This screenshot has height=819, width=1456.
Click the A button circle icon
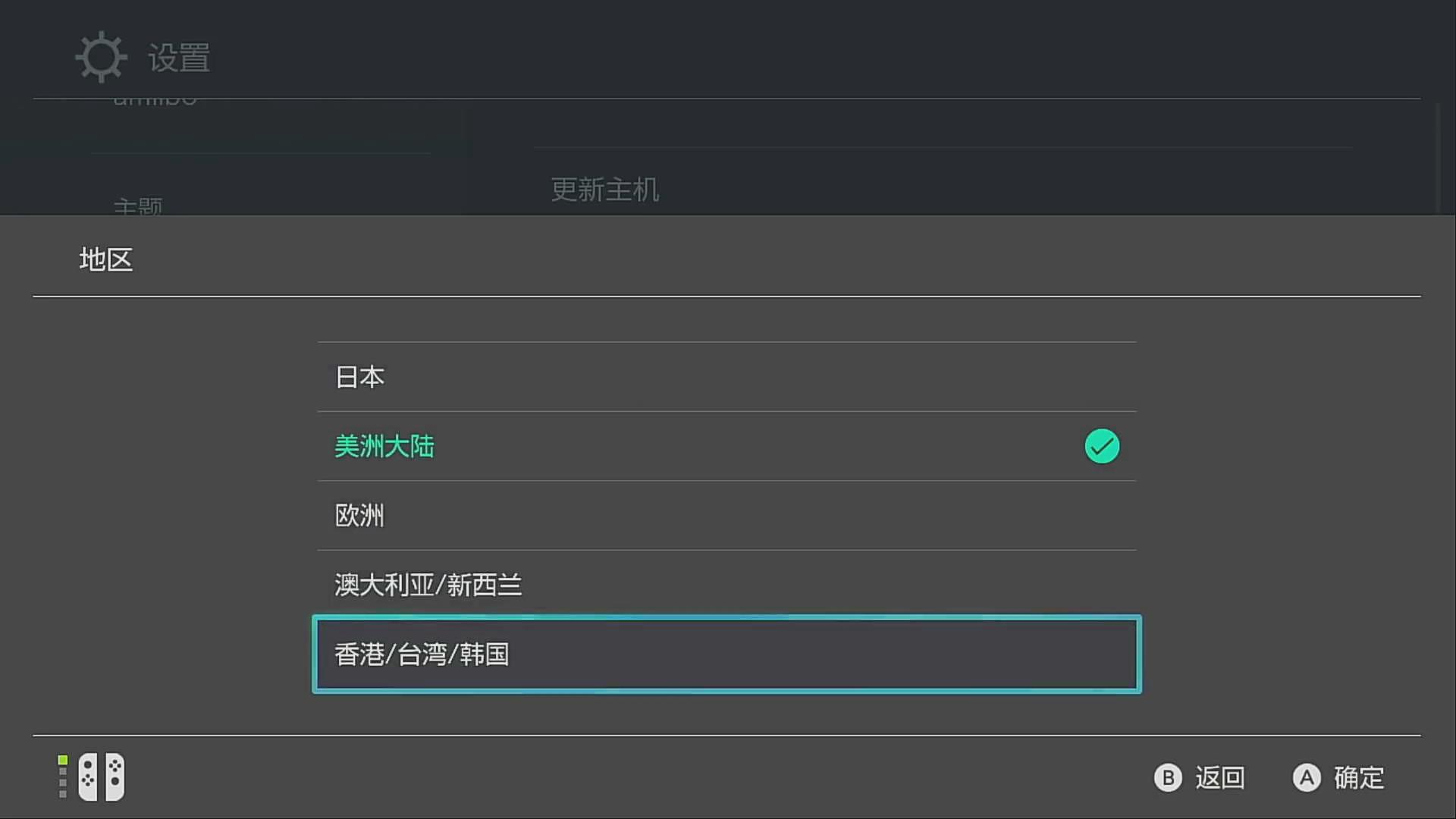click(x=1307, y=777)
